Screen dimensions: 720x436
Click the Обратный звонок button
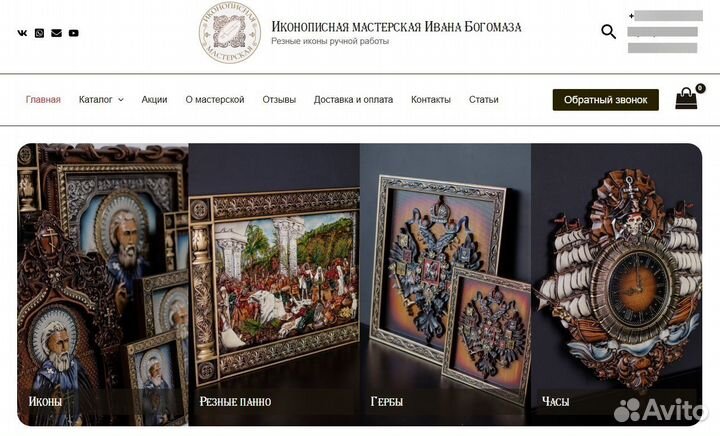coord(606,100)
